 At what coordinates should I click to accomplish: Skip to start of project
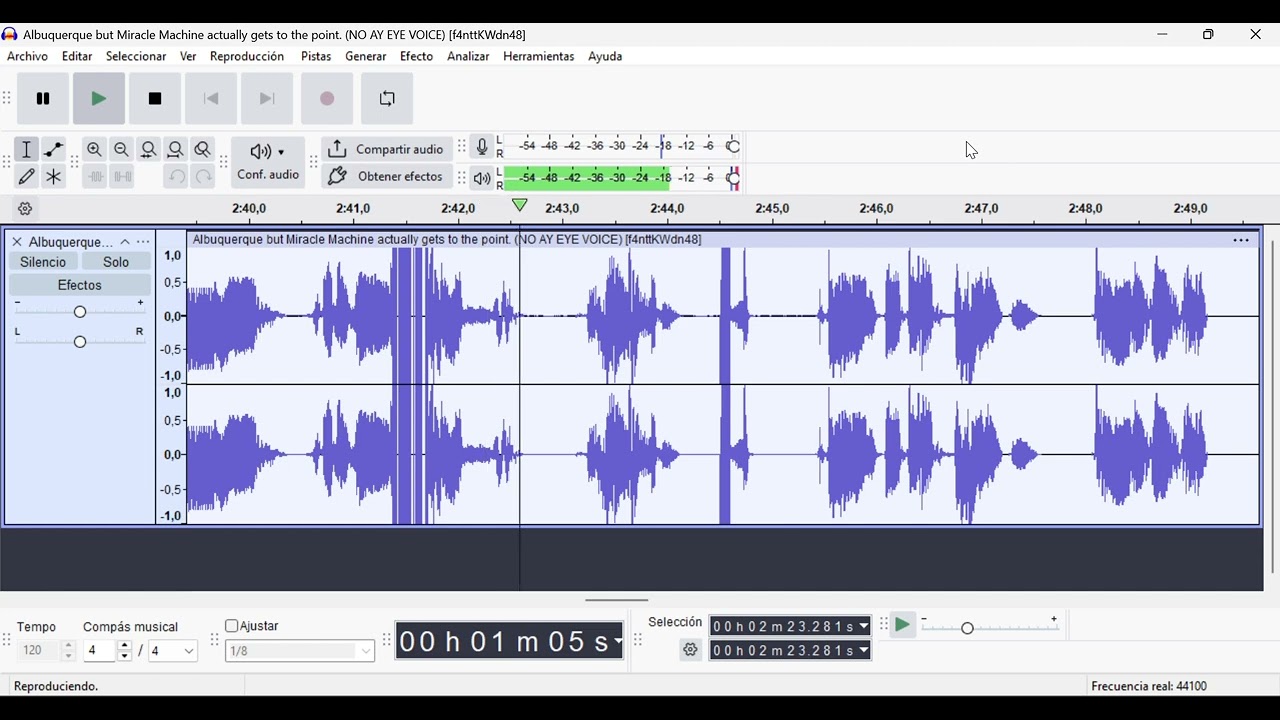click(211, 99)
